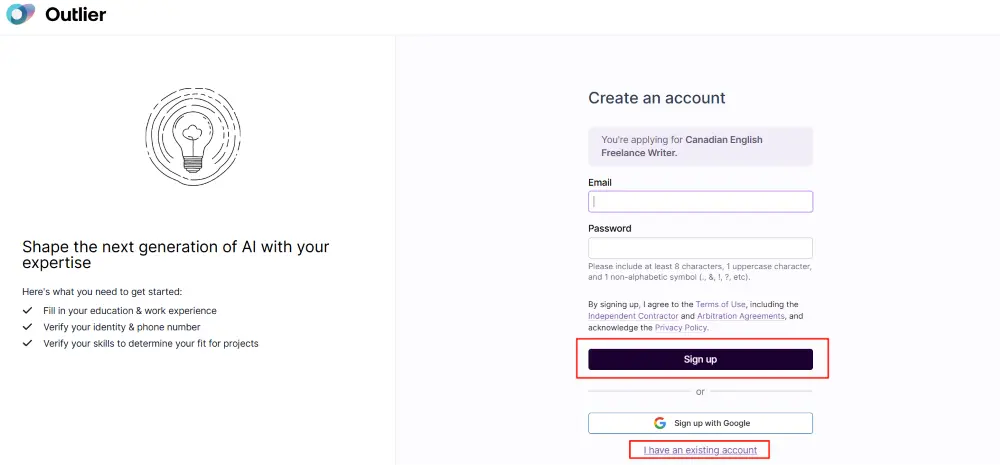Click the lightbulb illustration
Viewport: 1000px width, 465px height.
[193, 137]
